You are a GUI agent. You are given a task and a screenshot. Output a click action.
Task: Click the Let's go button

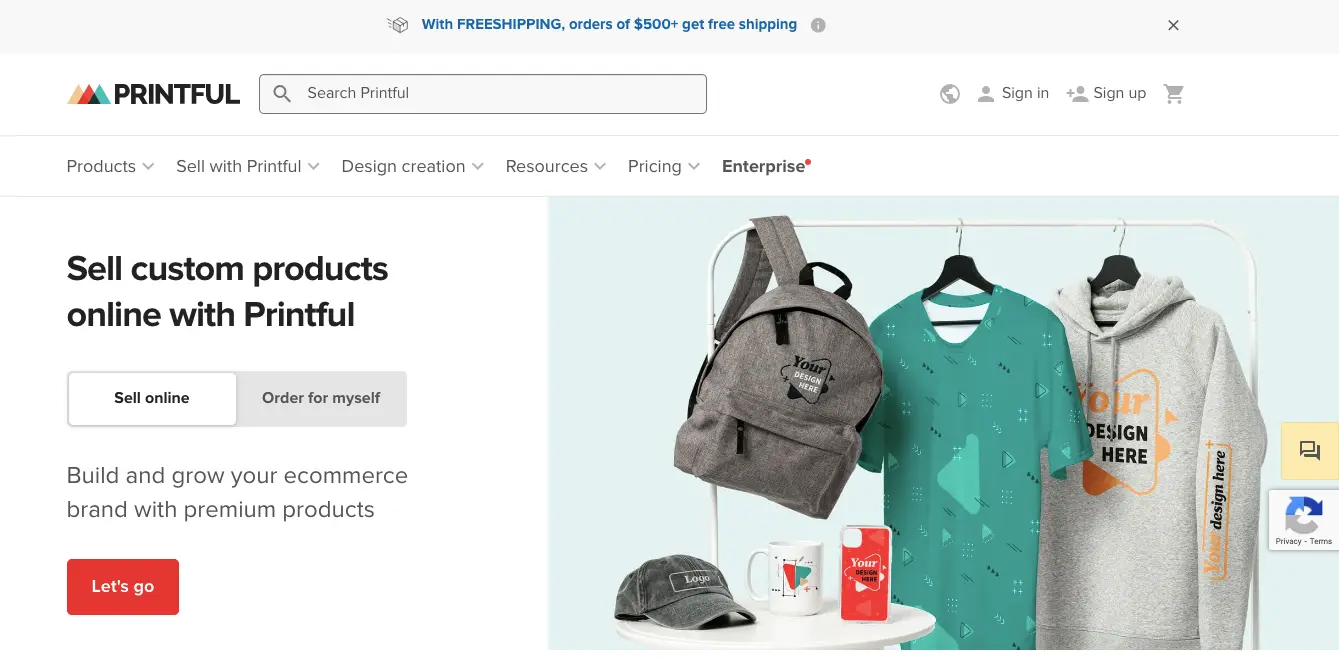coord(122,587)
